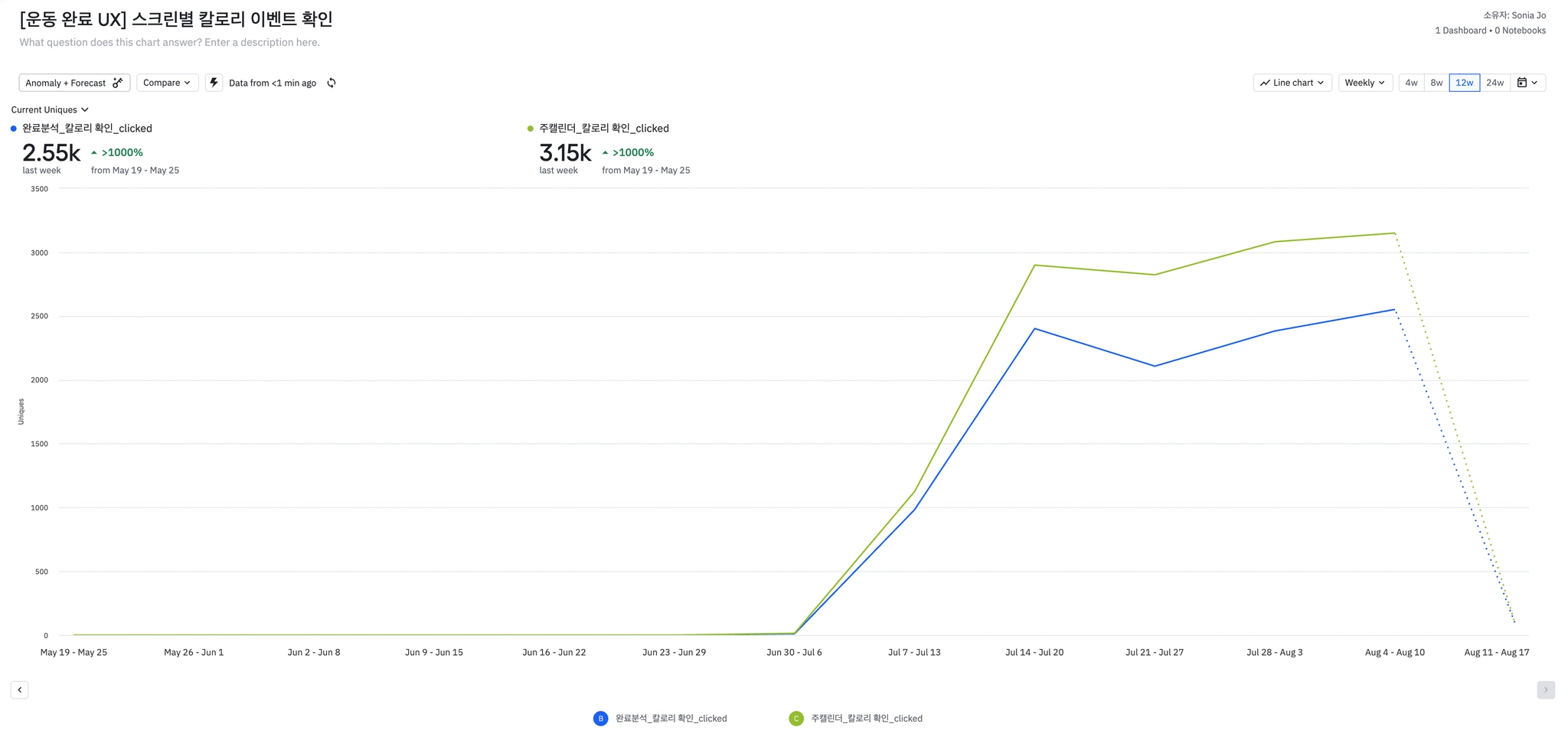Image resolution: width=1568 pixels, height=740 pixels.
Task: Open the Compare dropdown
Action: point(167,83)
